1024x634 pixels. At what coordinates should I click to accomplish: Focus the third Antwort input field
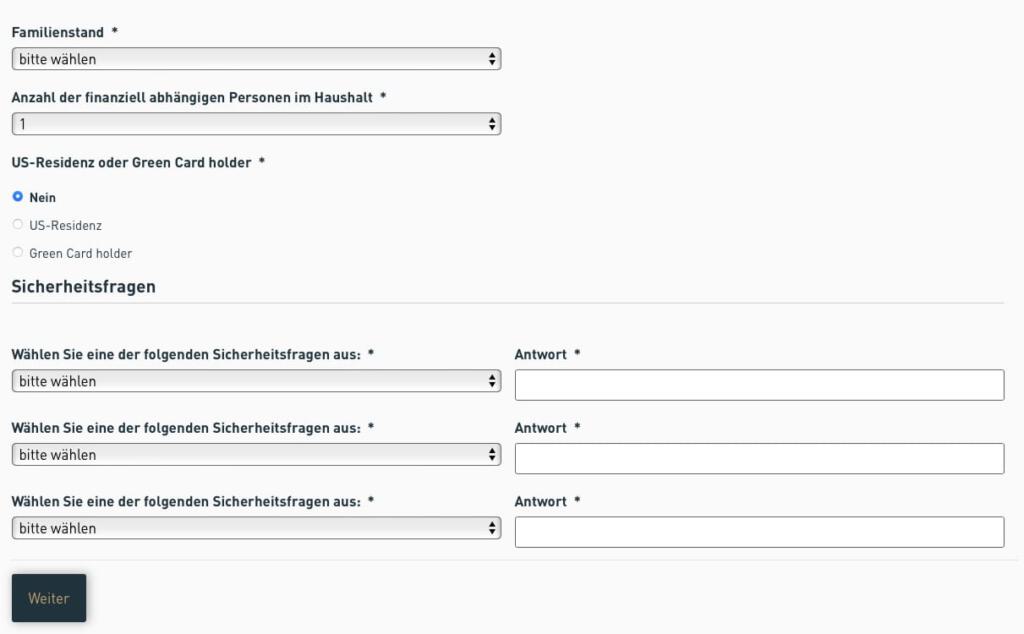pos(758,531)
